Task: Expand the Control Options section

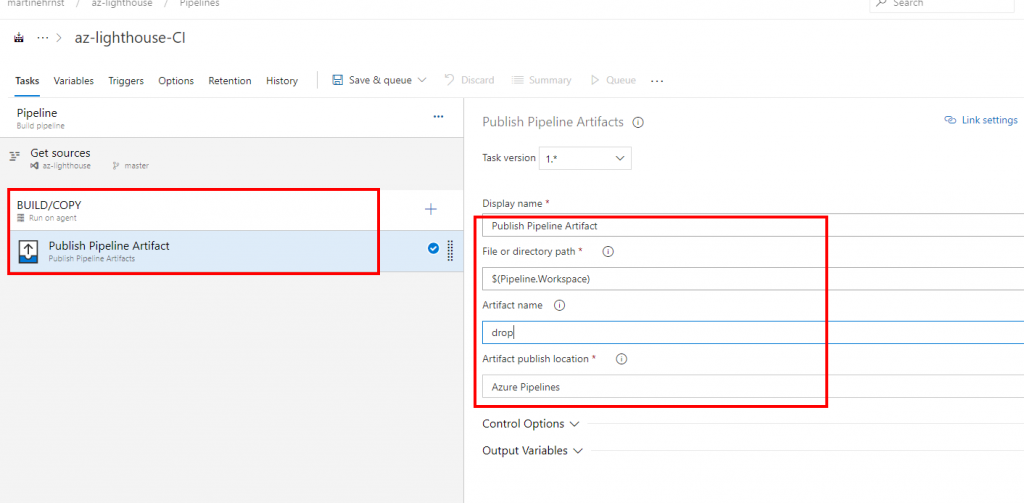Action: coord(530,424)
